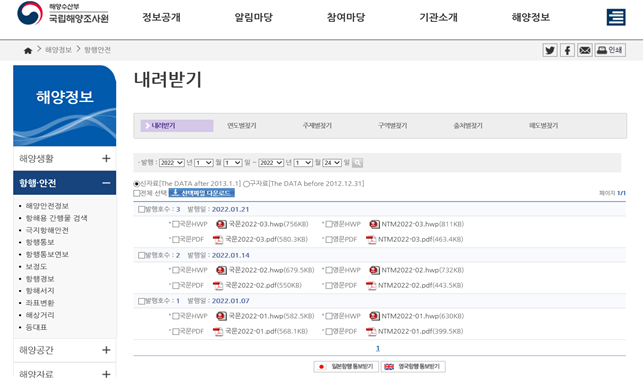Open the 등대표 sidebar link
Viewport: 643px width, 378px height.
pos(36,327)
